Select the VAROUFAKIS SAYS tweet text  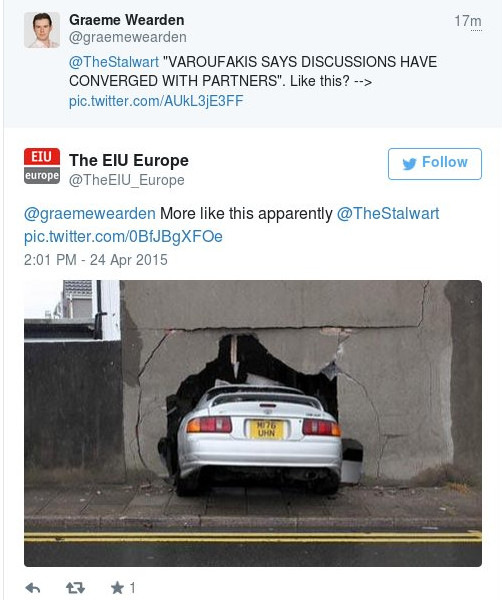[253, 72]
